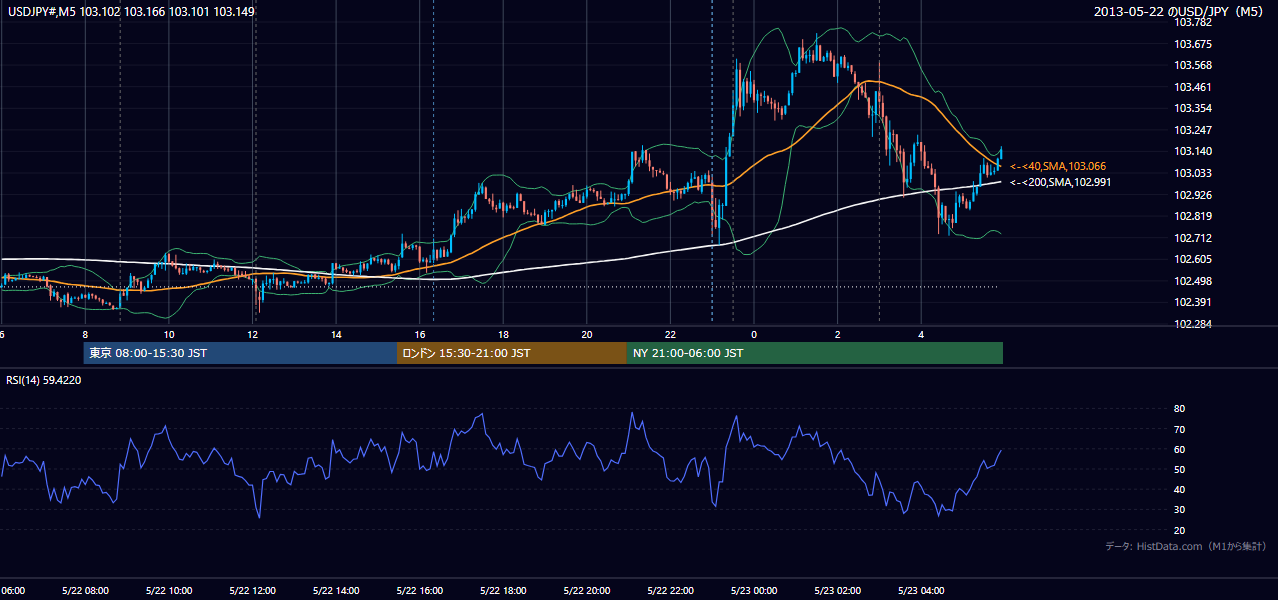Click RSI scale value 30
This screenshot has height=600, width=1278.
[1179, 510]
